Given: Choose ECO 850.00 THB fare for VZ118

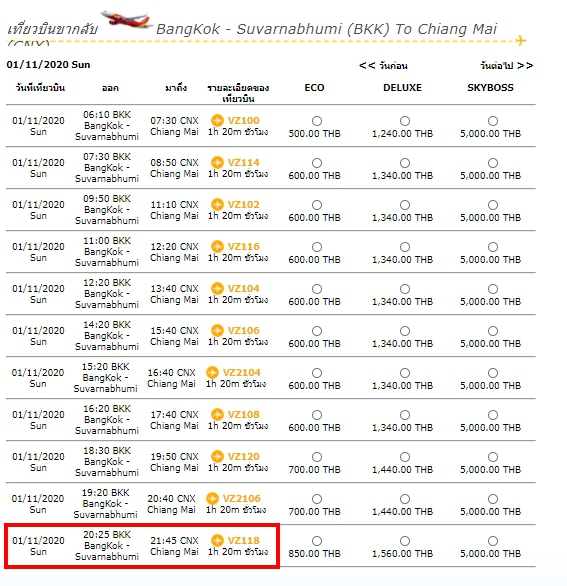Looking at the screenshot, I should coord(317,541).
